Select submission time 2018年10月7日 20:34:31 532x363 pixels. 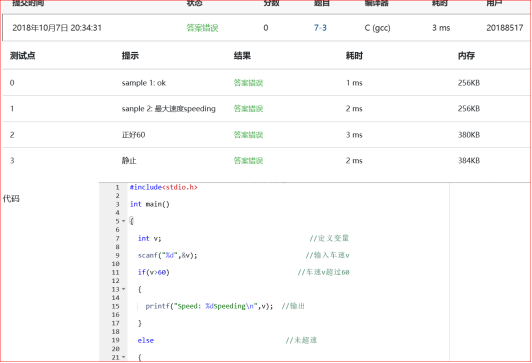click(57, 28)
